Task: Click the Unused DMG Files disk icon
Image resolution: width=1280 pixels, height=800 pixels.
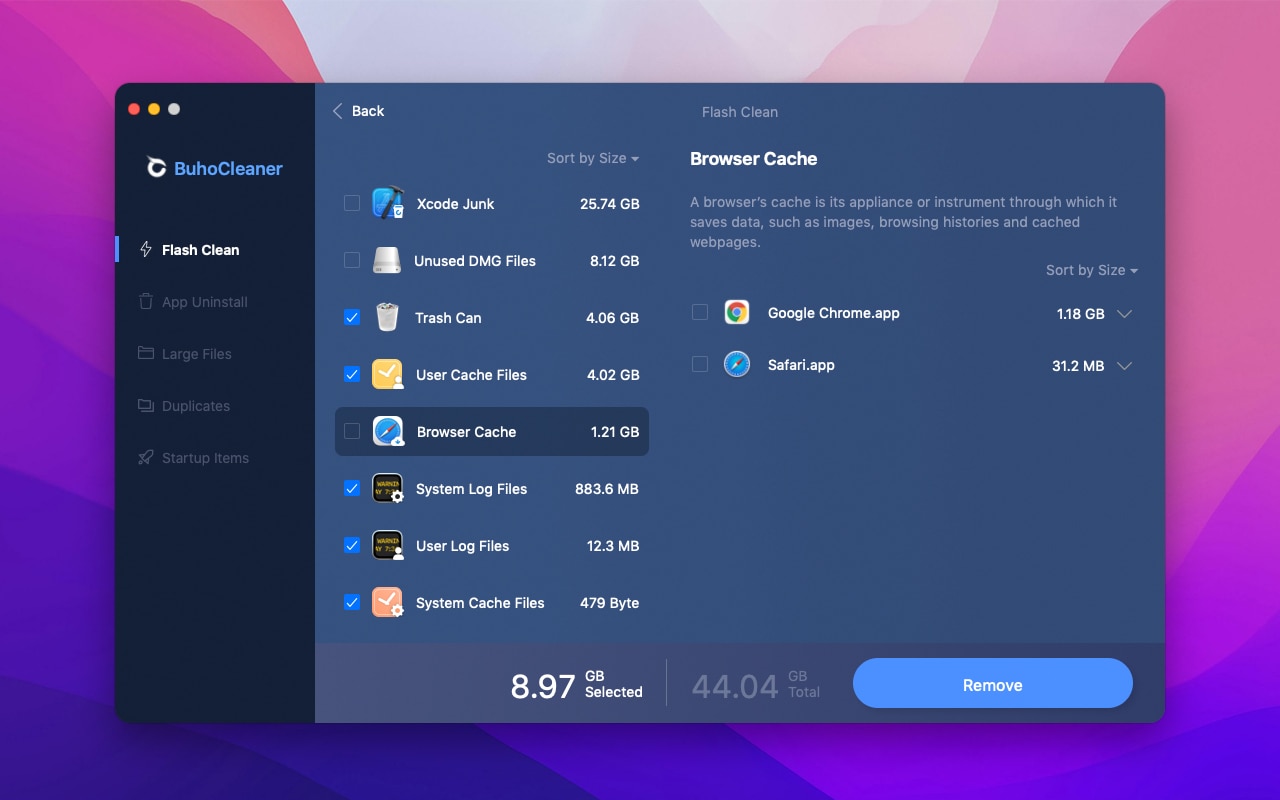Action: pyautogui.click(x=387, y=261)
